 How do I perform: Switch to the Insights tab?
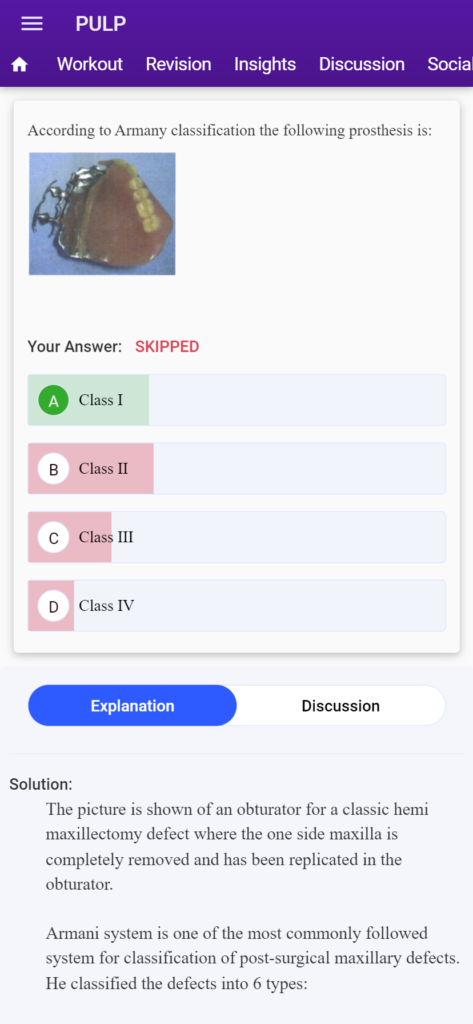[x=265, y=64]
